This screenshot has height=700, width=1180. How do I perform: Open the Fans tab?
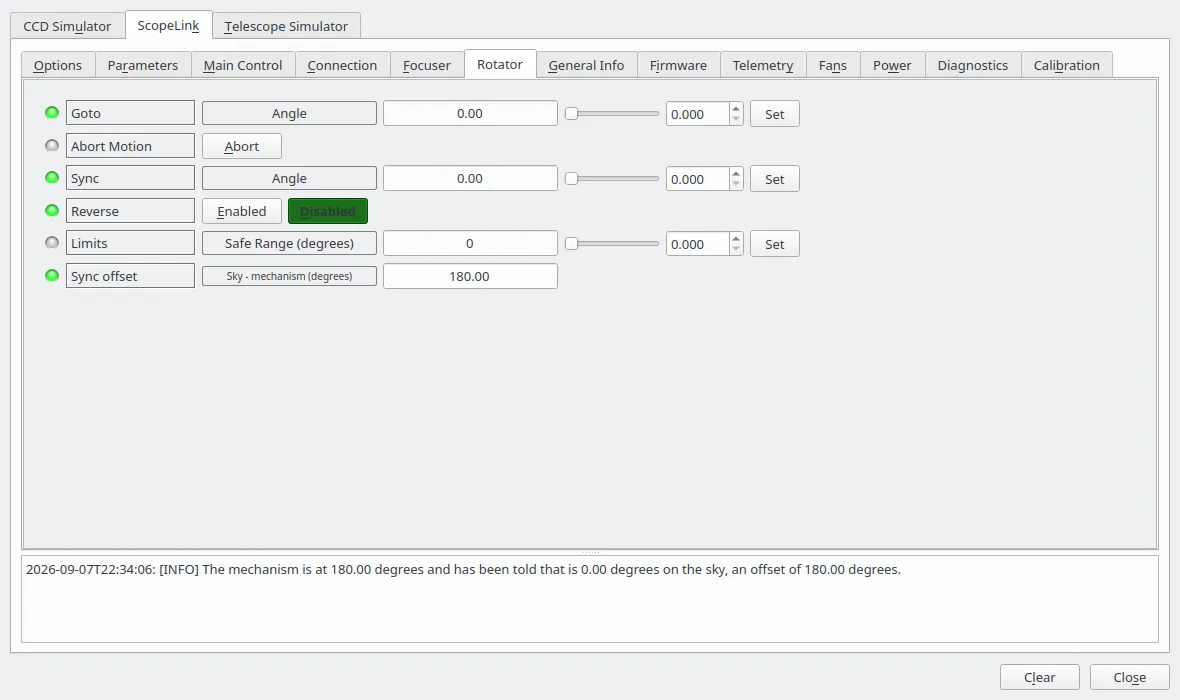(833, 65)
